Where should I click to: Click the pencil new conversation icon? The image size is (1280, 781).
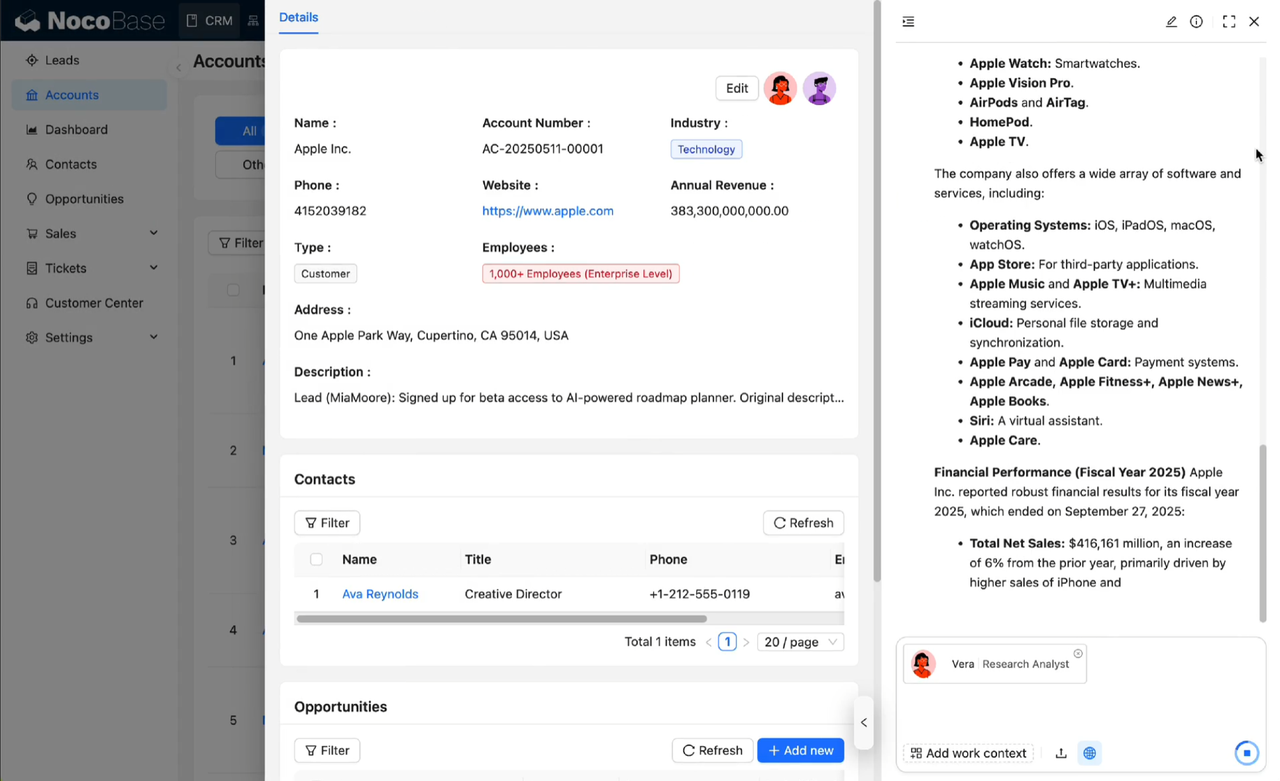(1171, 22)
